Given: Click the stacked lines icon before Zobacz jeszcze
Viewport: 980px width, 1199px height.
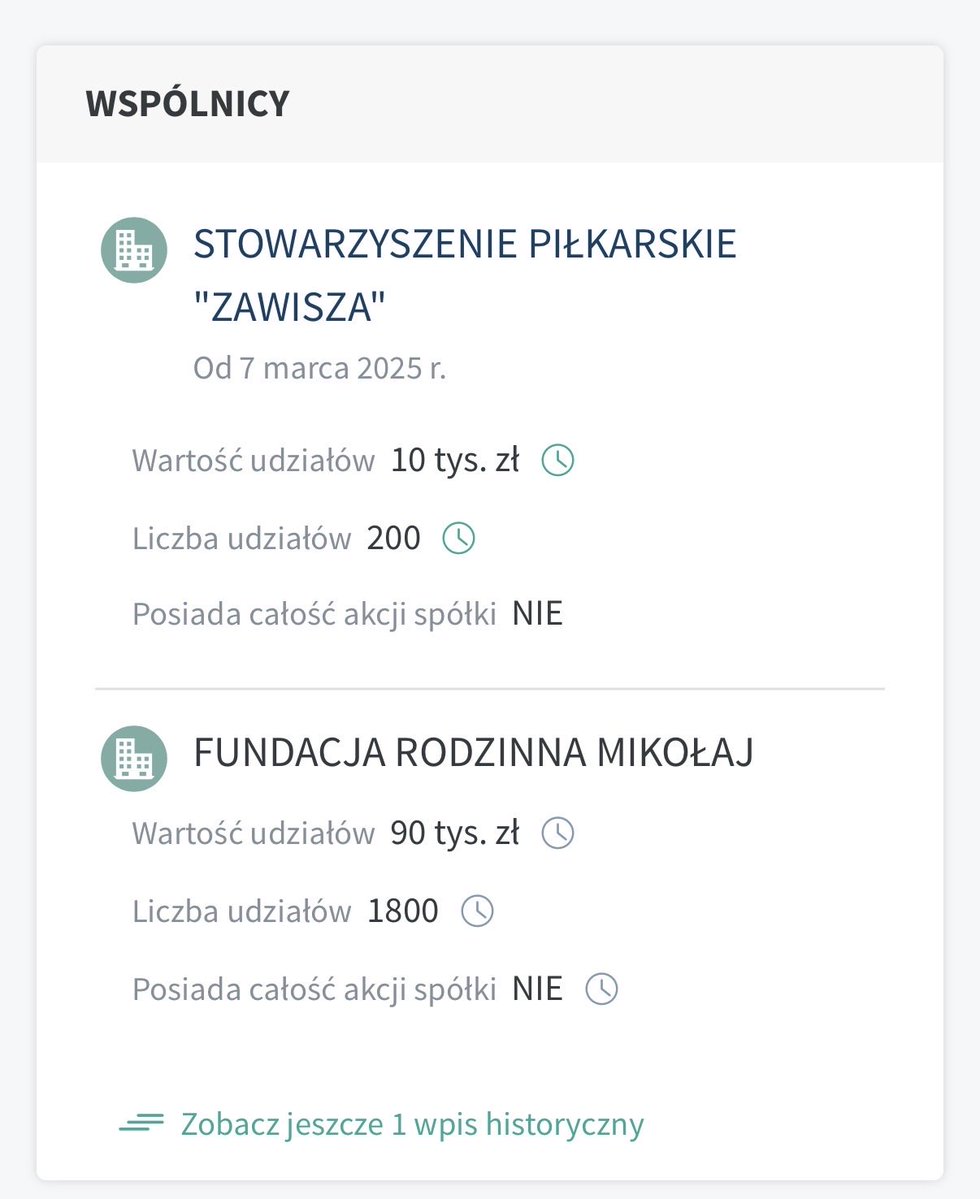Looking at the screenshot, I should click(141, 1123).
